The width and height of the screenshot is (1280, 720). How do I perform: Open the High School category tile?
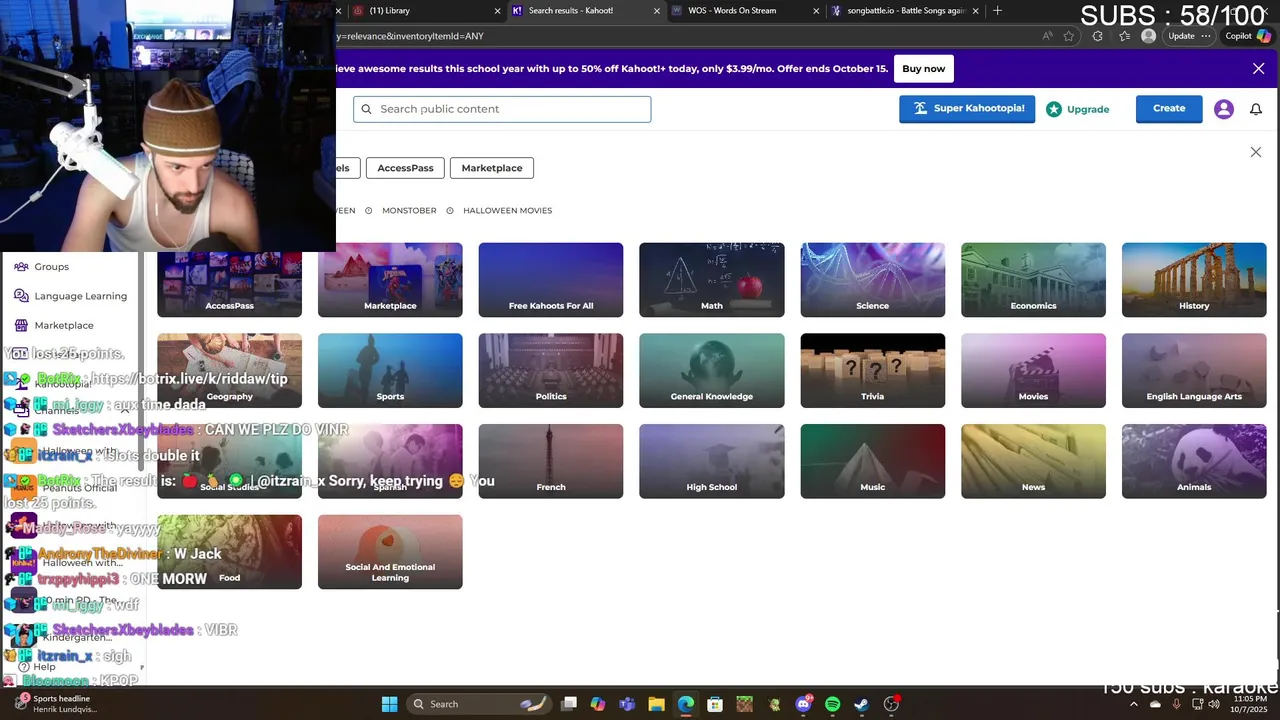point(712,461)
